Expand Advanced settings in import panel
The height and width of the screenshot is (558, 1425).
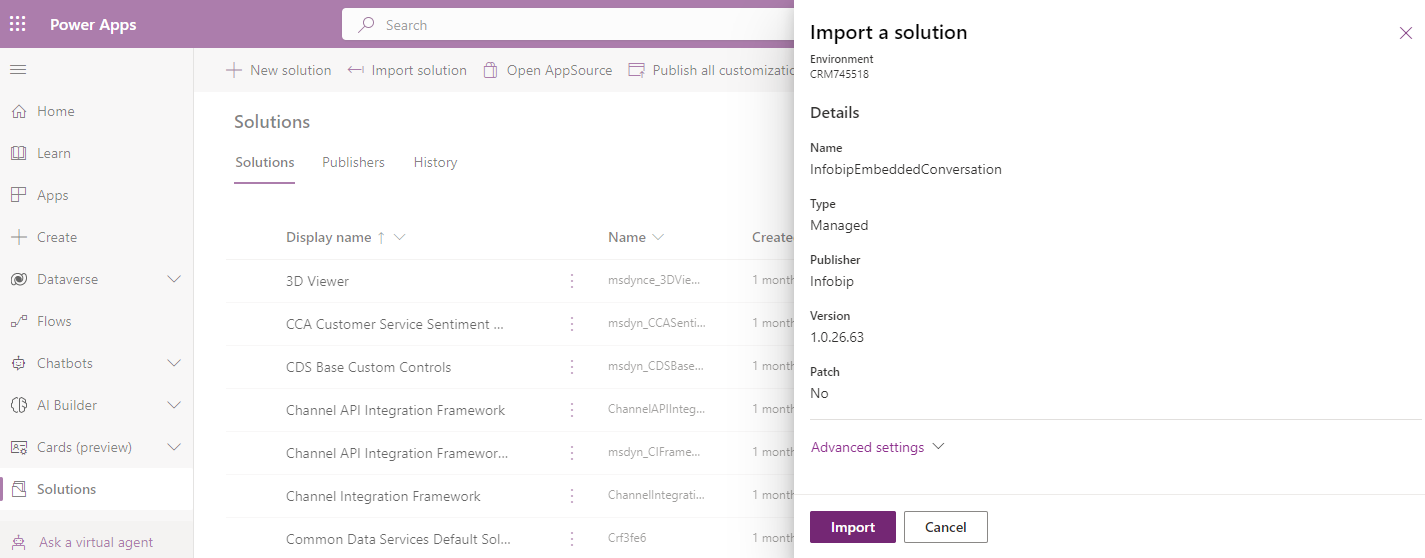coord(877,447)
